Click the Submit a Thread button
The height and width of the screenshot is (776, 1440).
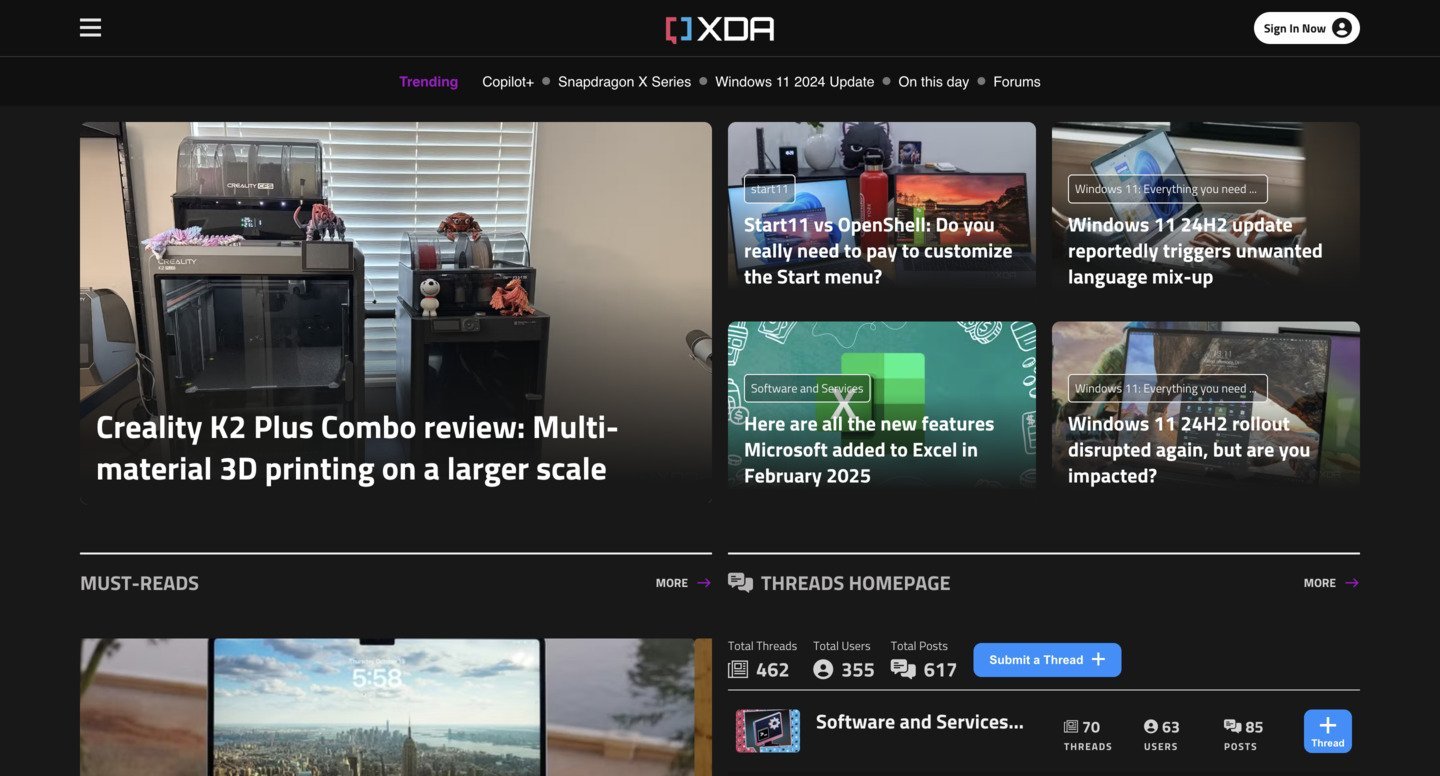(1047, 660)
